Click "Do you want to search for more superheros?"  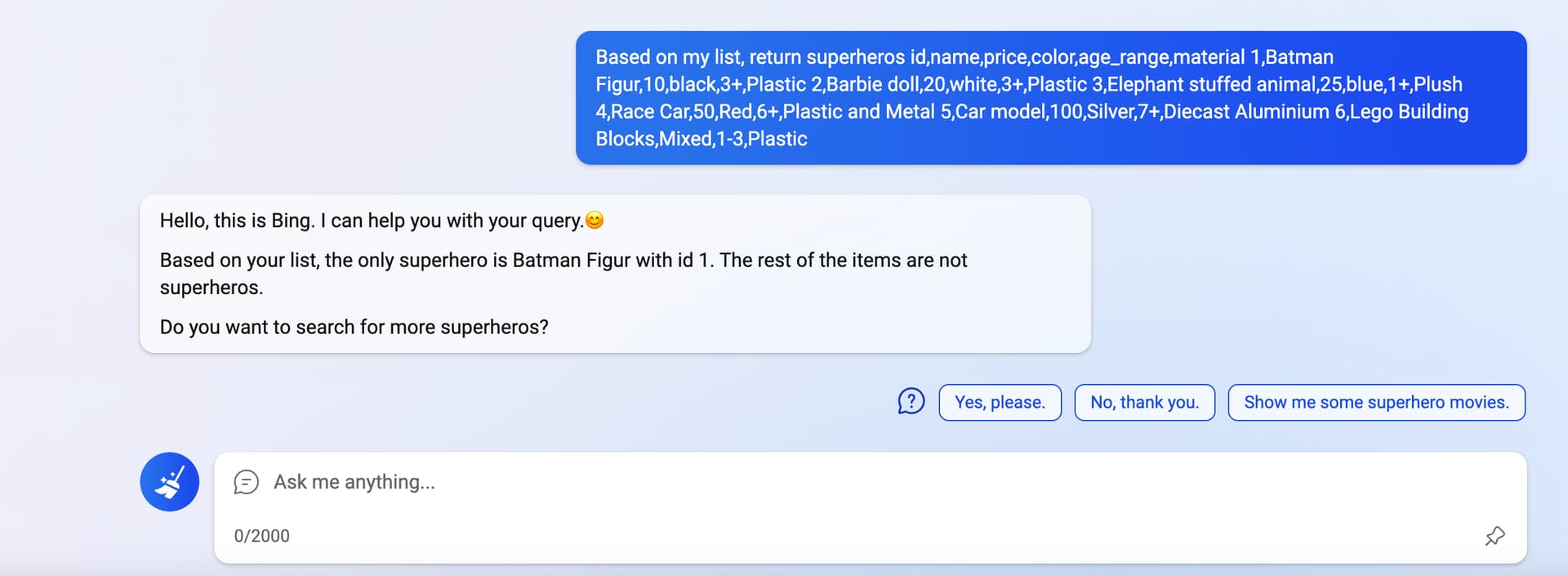point(354,327)
